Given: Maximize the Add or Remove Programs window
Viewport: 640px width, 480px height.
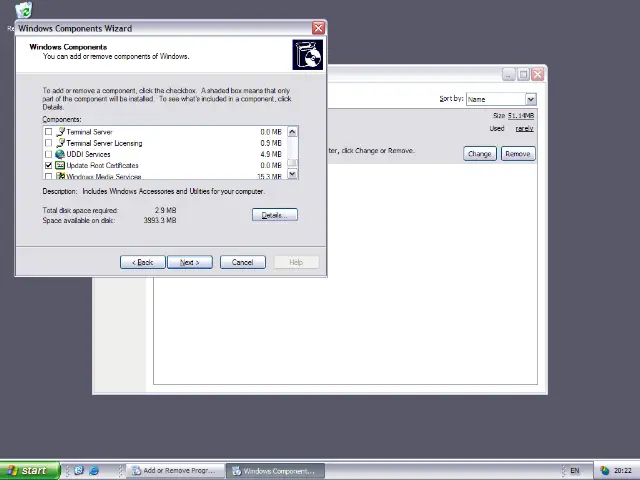Looking at the screenshot, I should [523, 75].
